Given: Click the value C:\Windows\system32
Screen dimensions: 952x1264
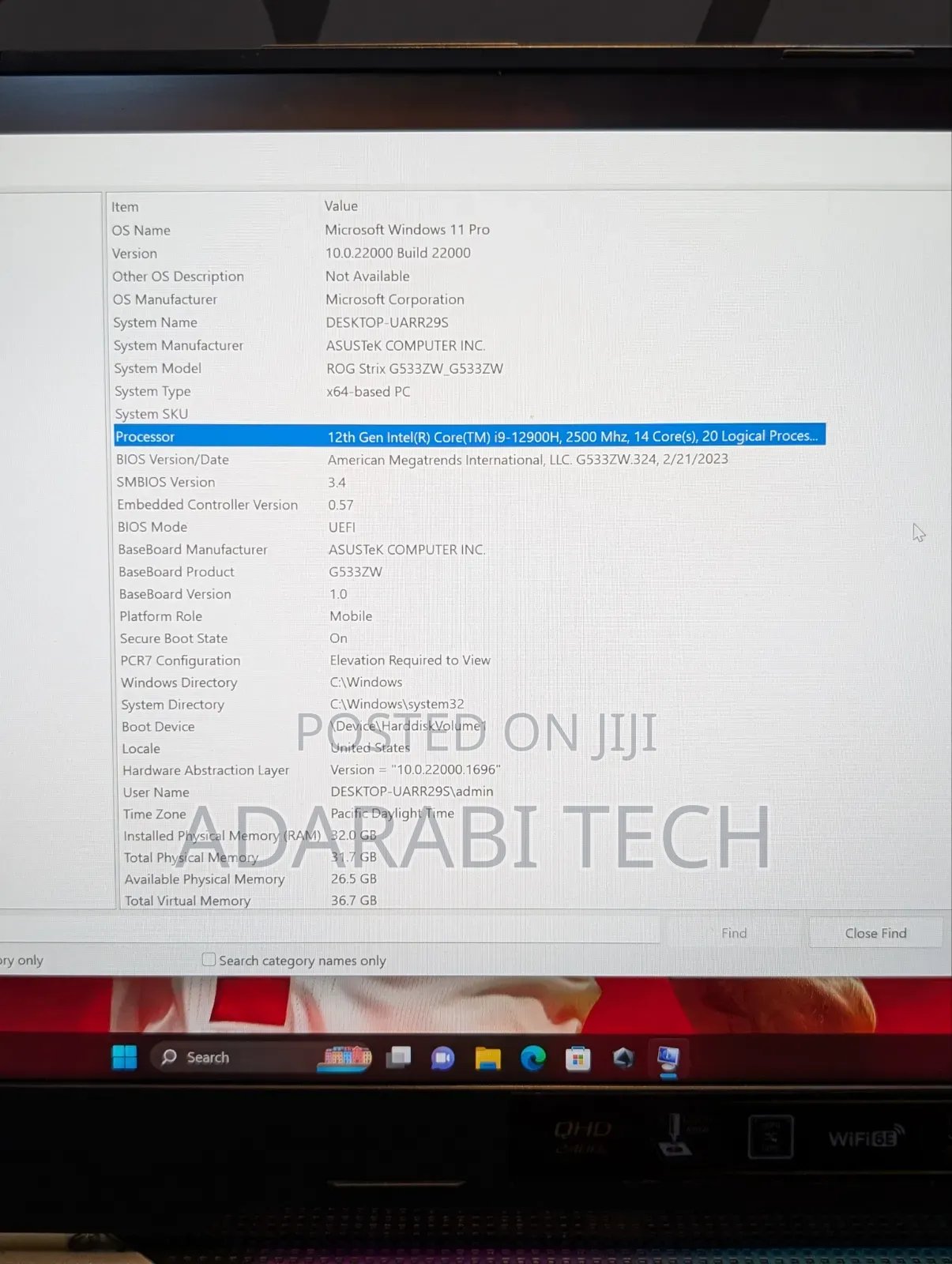Looking at the screenshot, I should point(397,704).
